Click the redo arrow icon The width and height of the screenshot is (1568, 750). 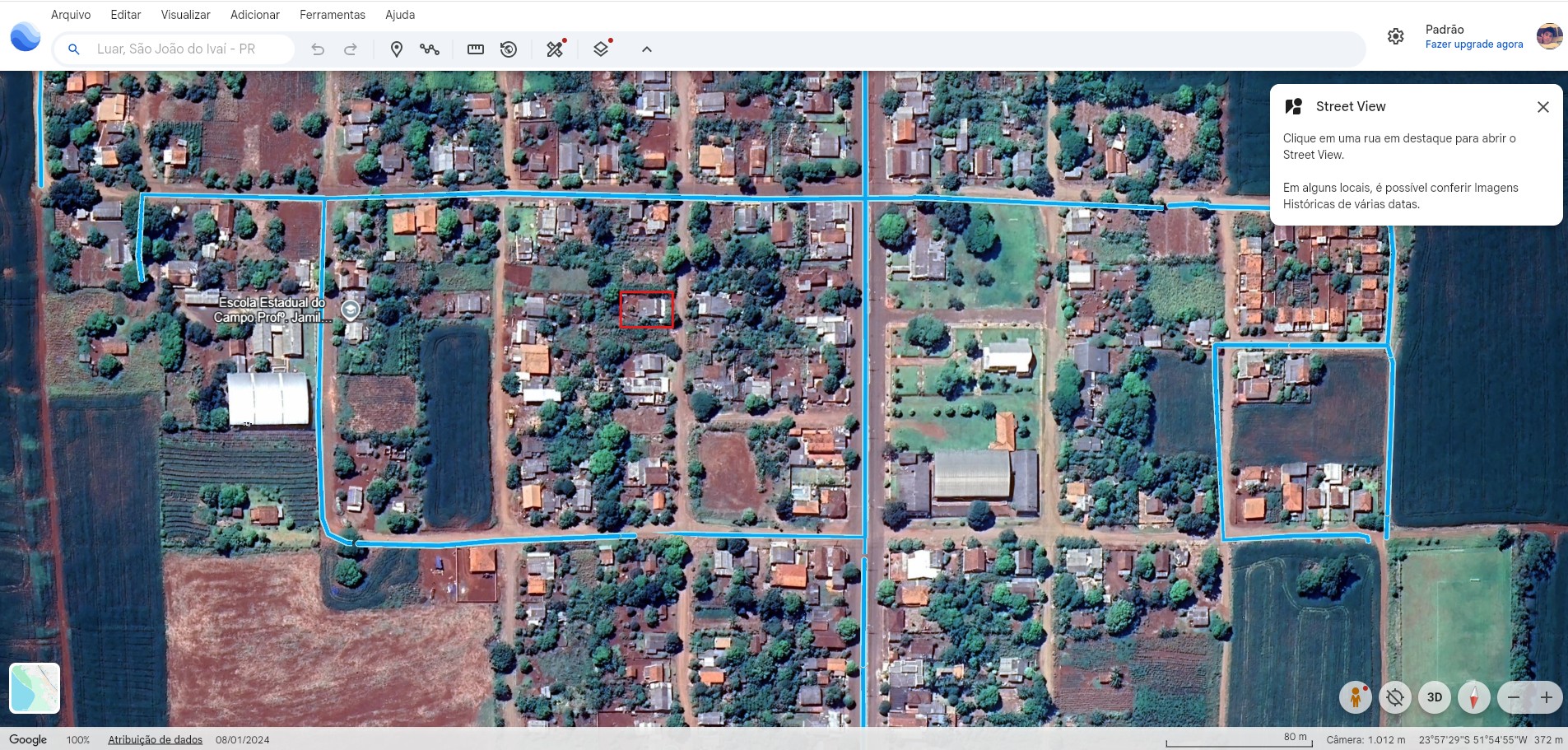coord(351,49)
